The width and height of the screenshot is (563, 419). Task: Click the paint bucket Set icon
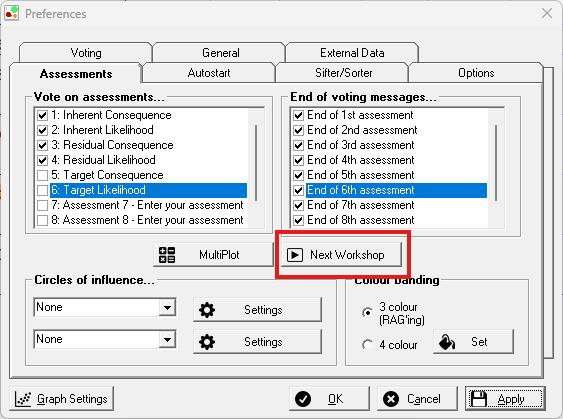[x=447, y=342]
